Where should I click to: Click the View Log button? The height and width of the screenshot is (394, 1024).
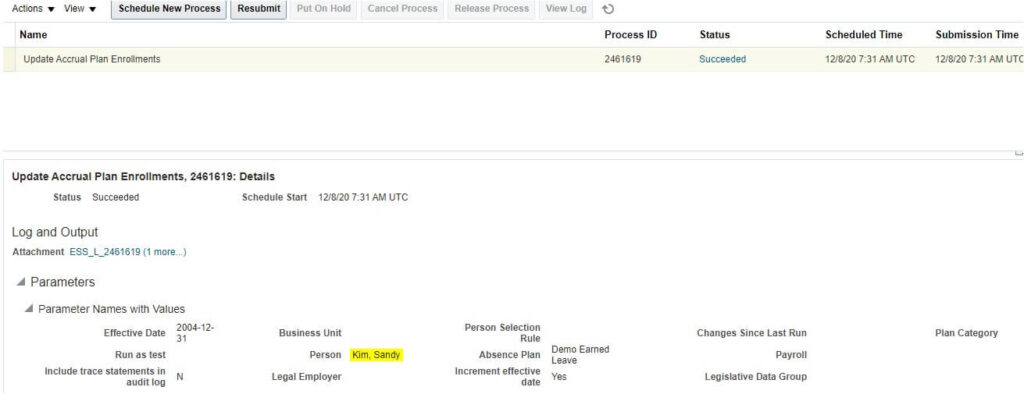click(566, 9)
